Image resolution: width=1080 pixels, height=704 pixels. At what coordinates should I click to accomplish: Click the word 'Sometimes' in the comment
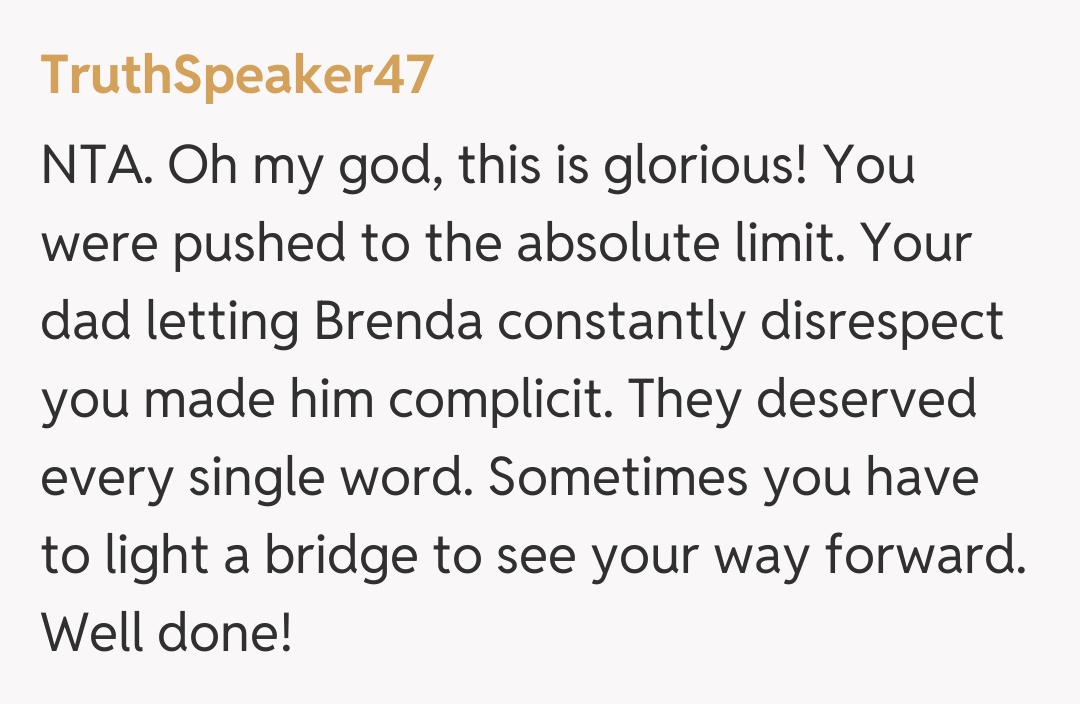coord(618,478)
